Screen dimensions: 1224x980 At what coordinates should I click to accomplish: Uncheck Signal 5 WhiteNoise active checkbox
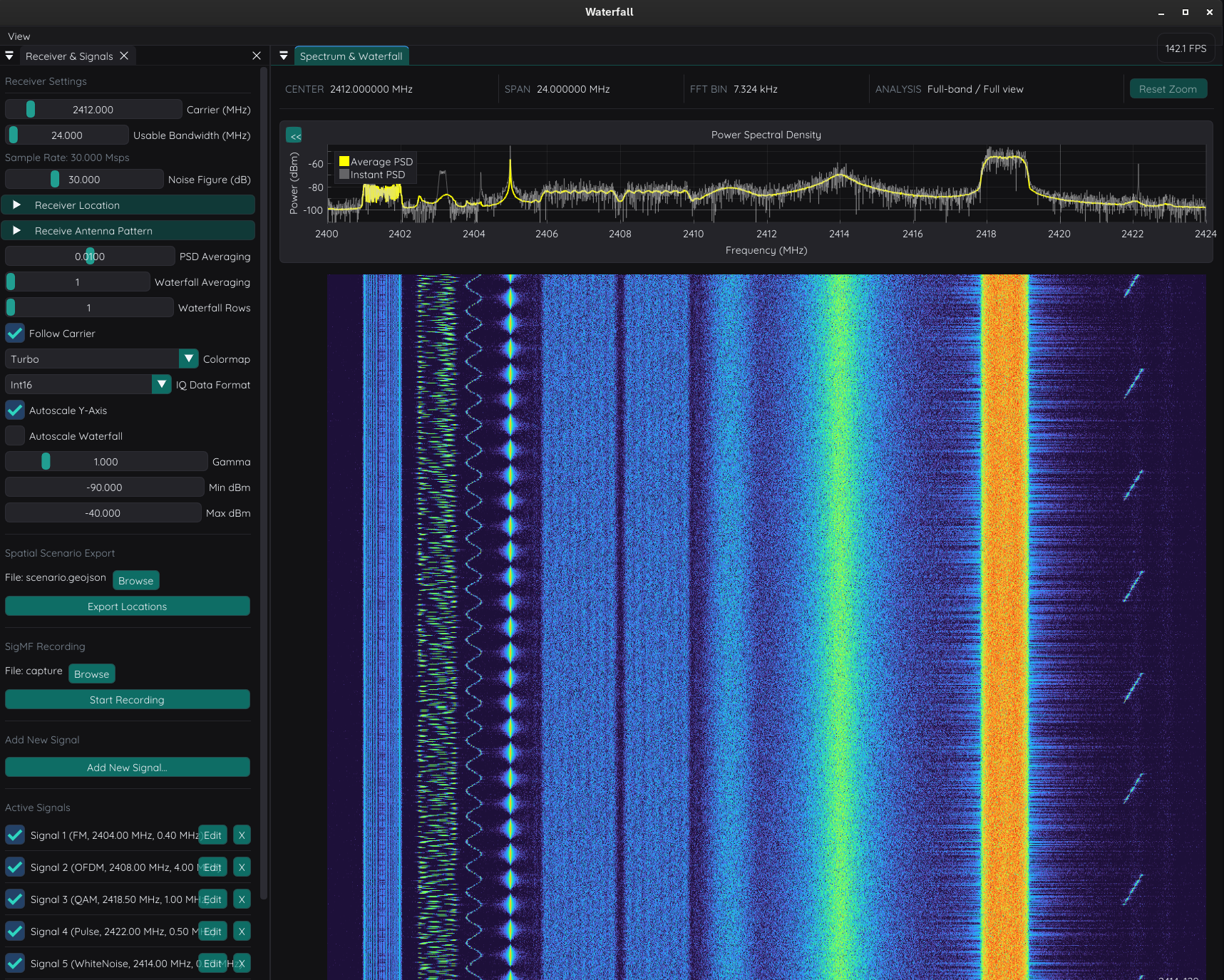click(15, 964)
